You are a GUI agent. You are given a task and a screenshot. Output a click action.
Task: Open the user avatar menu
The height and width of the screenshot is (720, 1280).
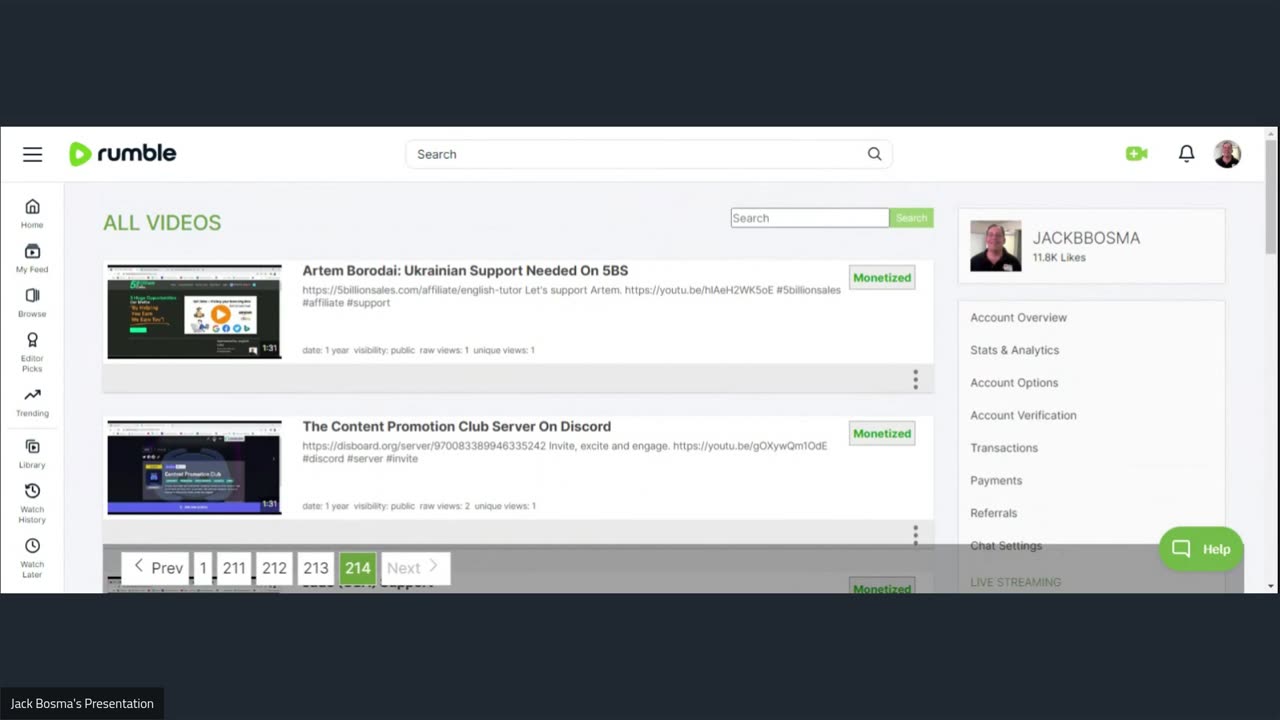coord(1227,154)
